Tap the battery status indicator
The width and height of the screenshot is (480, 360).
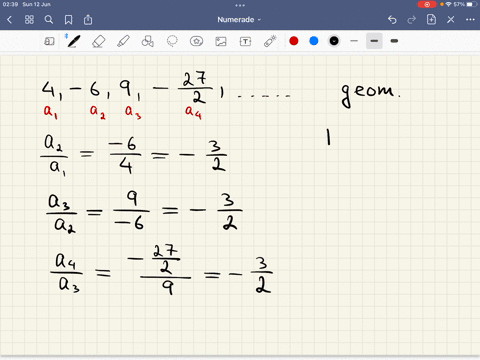click(472, 4)
